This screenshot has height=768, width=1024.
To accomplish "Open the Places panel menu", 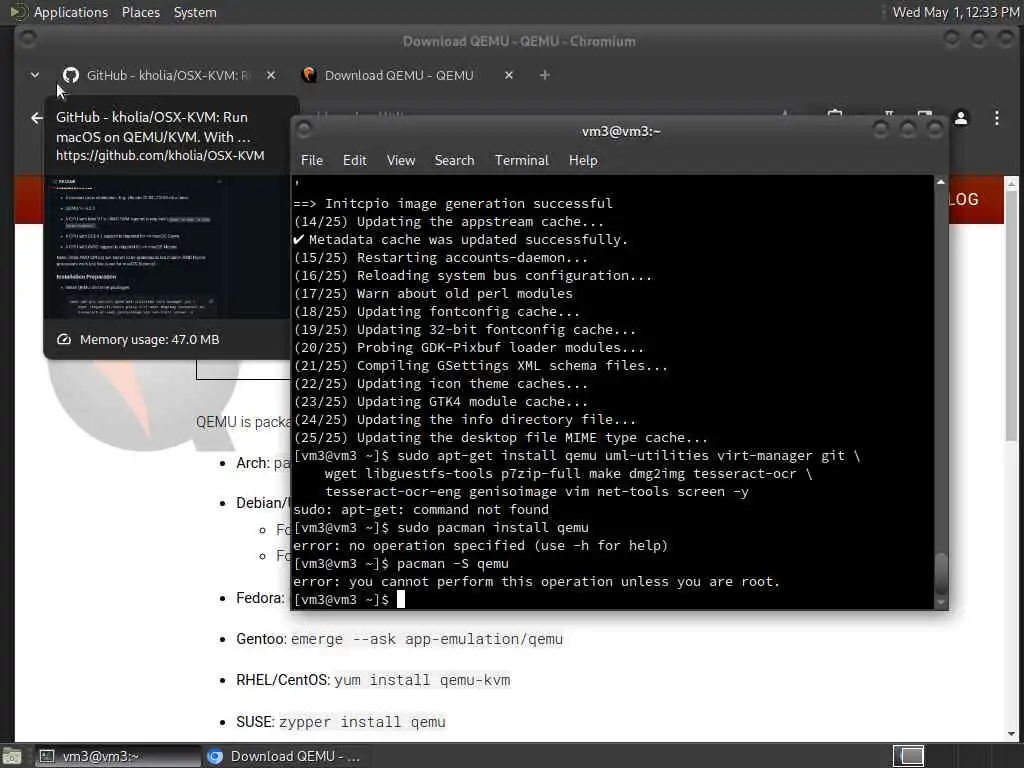I will click(x=140, y=12).
